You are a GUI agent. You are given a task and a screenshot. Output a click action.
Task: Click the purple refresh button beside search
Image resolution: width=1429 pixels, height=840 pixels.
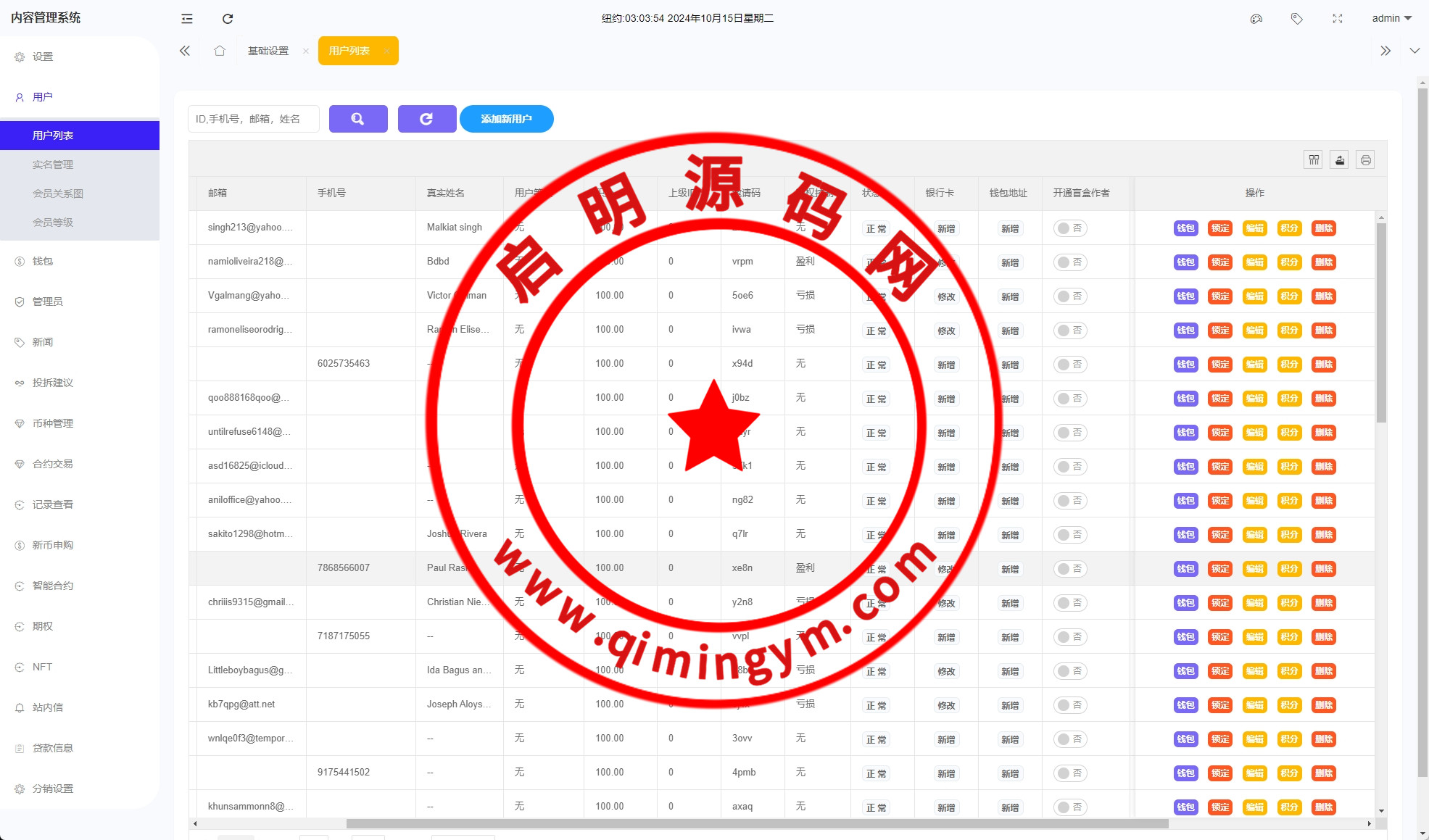(x=426, y=119)
